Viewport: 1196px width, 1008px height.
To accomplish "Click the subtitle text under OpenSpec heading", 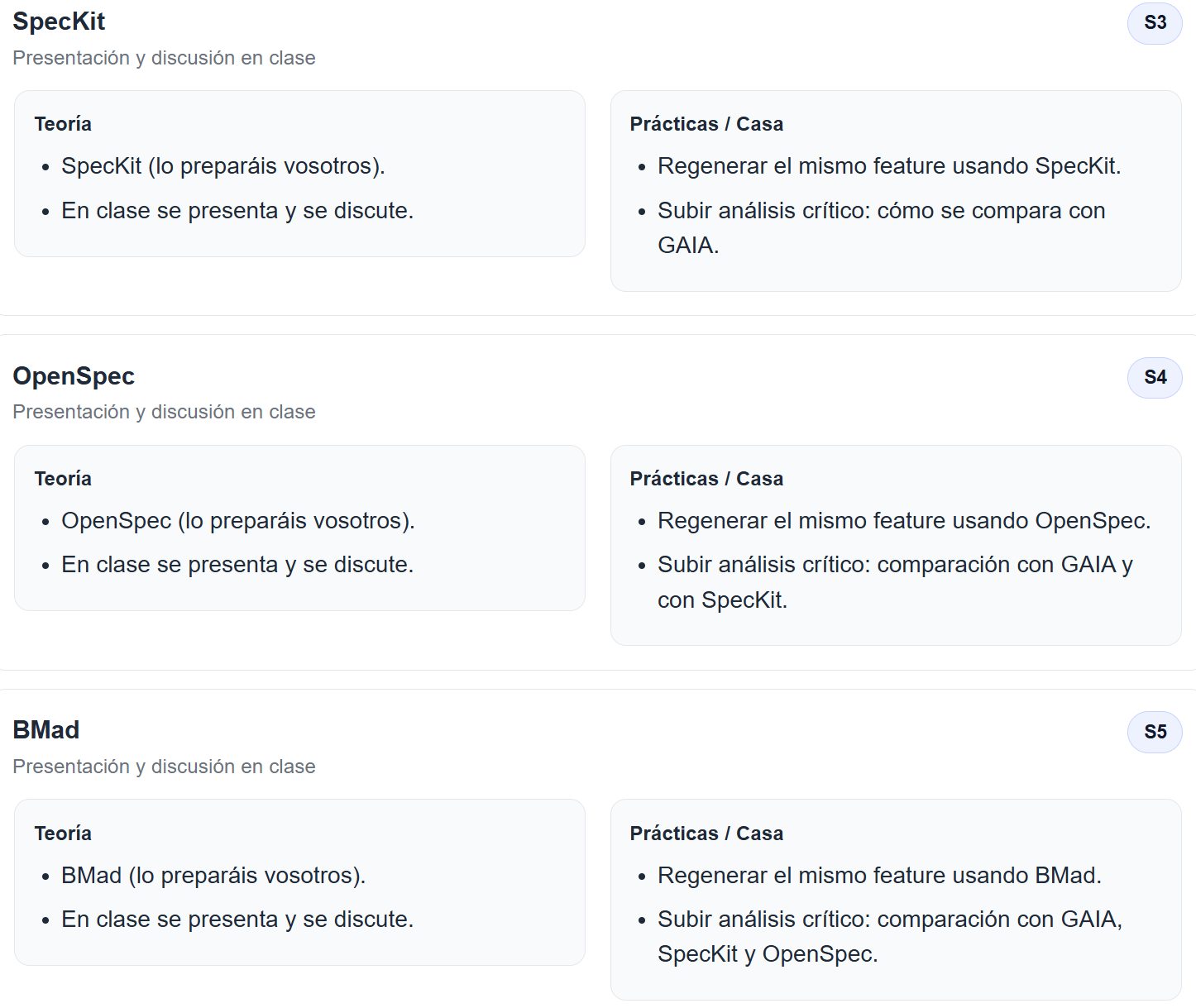I will coord(164,412).
